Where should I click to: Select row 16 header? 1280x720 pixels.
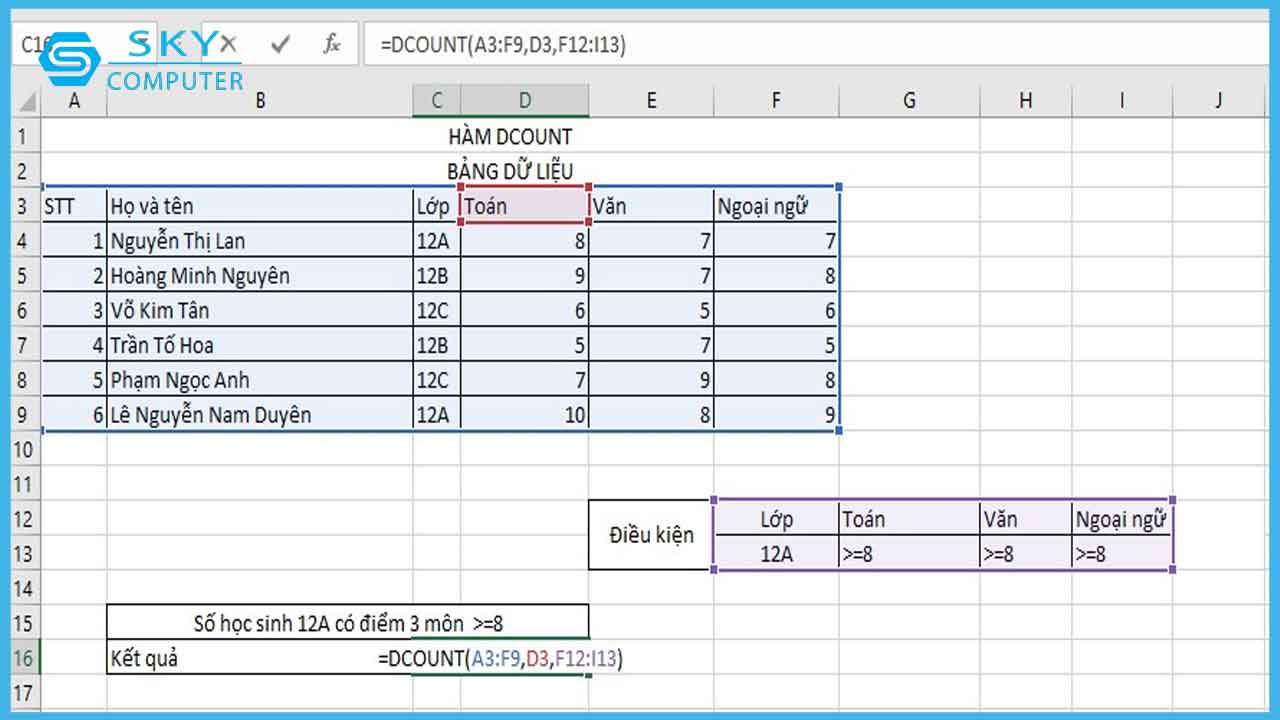point(27,658)
